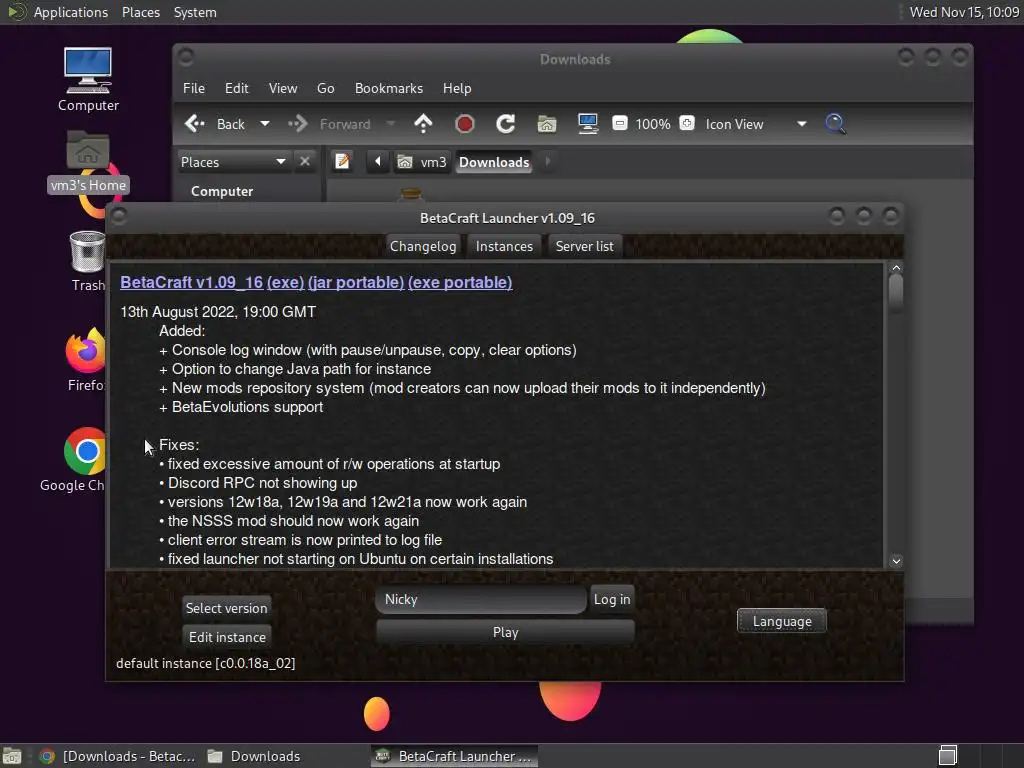The width and height of the screenshot is (1024, 768).
Task: Select the vm3 path button
Action: [x=422, y=162]
